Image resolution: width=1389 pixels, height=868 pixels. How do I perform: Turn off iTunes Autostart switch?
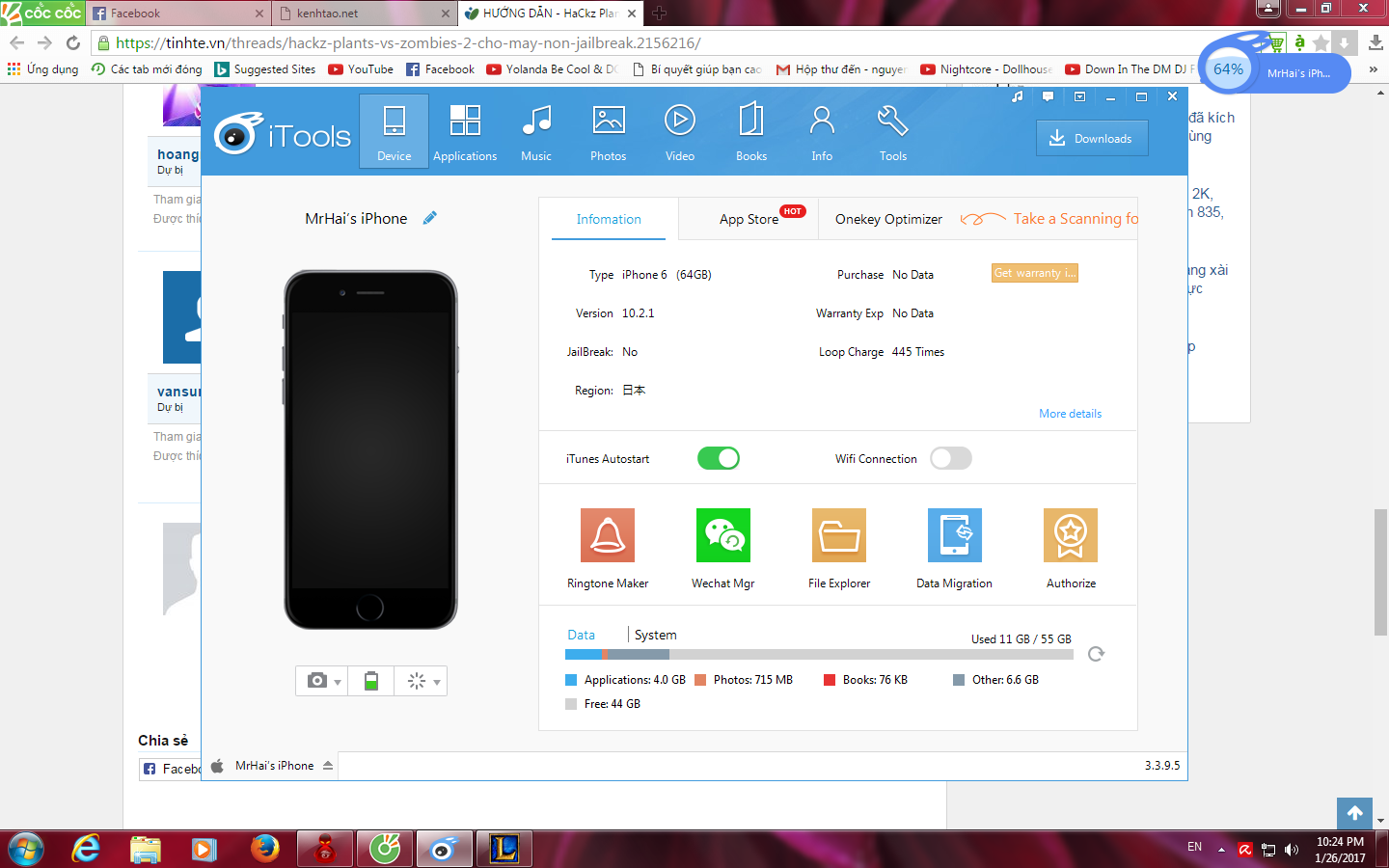[x=719, y=458]
